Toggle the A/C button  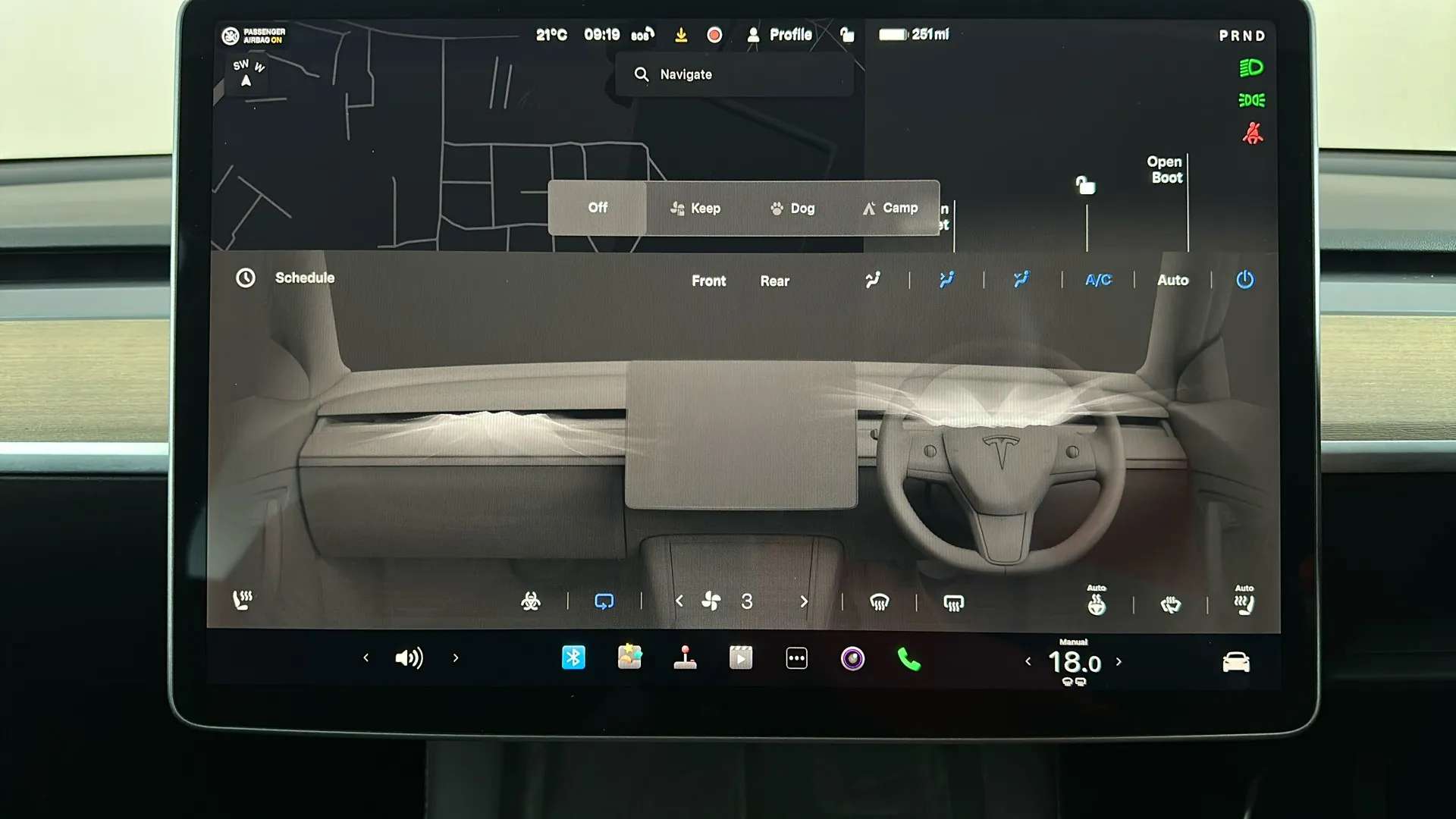tap(1098, 280)
